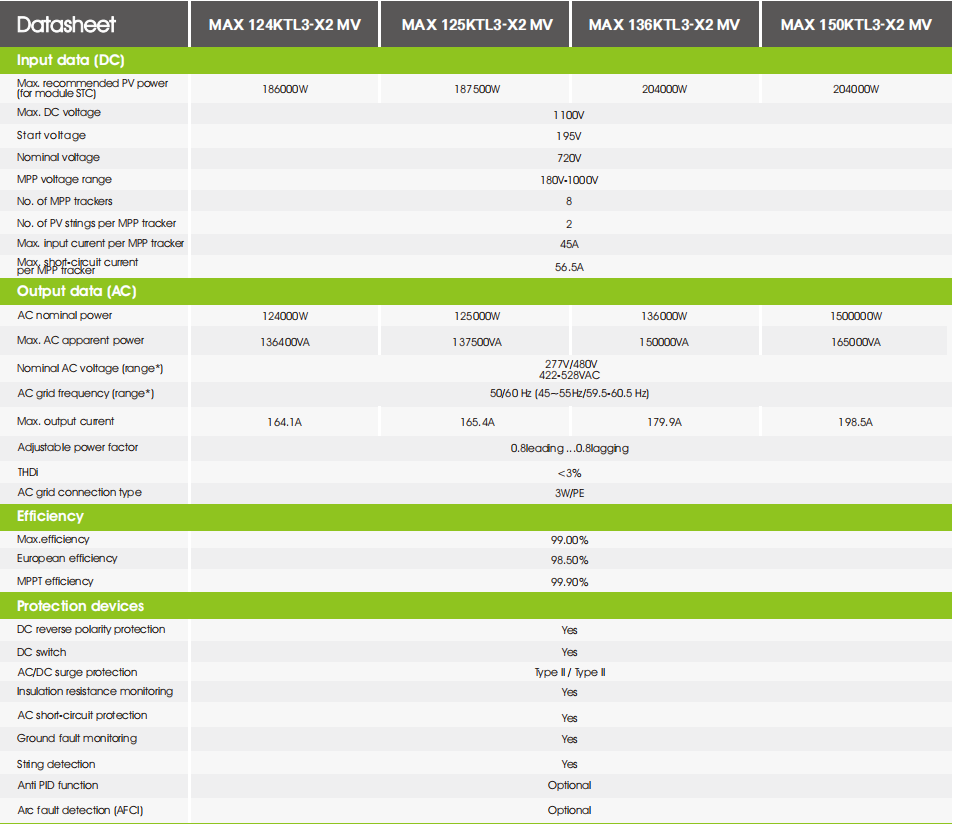Select the 179.9A output current value
This screenshot has height=824, width=957.
click(664, 422)
